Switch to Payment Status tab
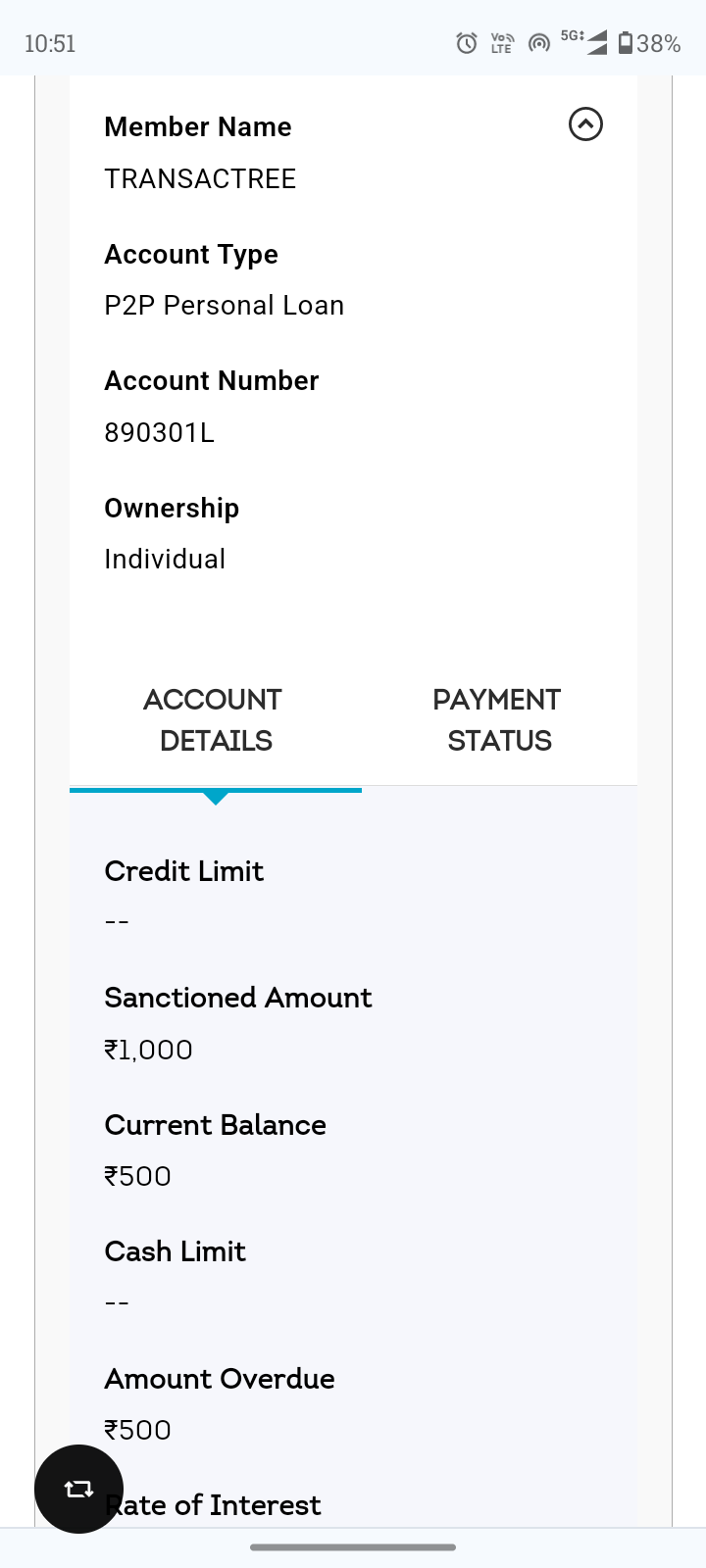Screen dimensions: 706x1568 tap(498, 720)
